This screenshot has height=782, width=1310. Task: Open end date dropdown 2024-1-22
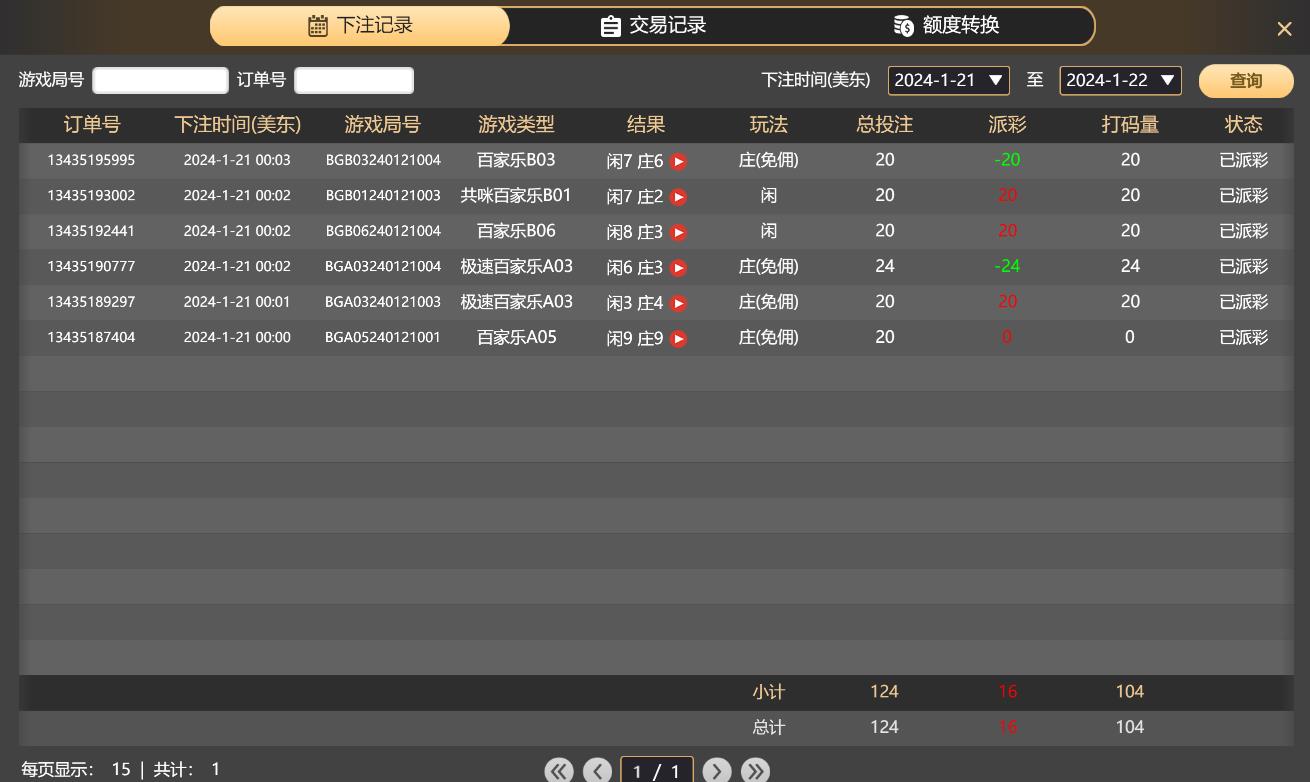click(1120, 80)
